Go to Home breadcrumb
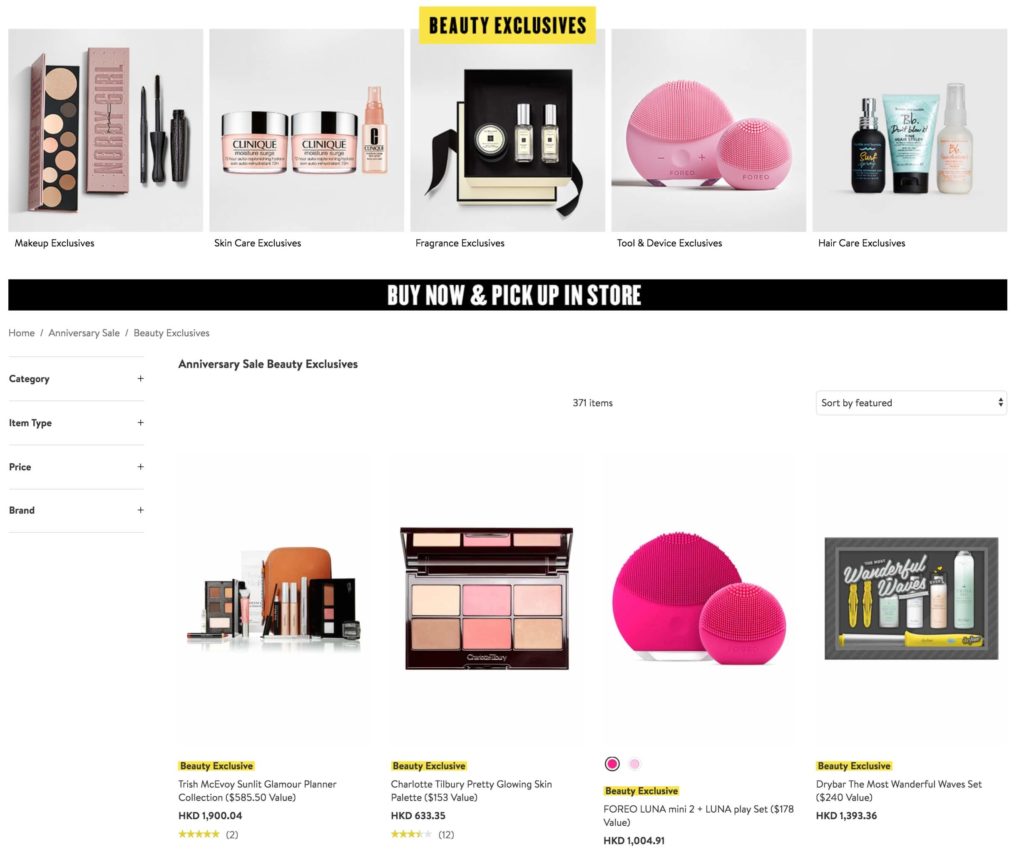This screenshot has width=1024, height=855. (x=22, y=332)
